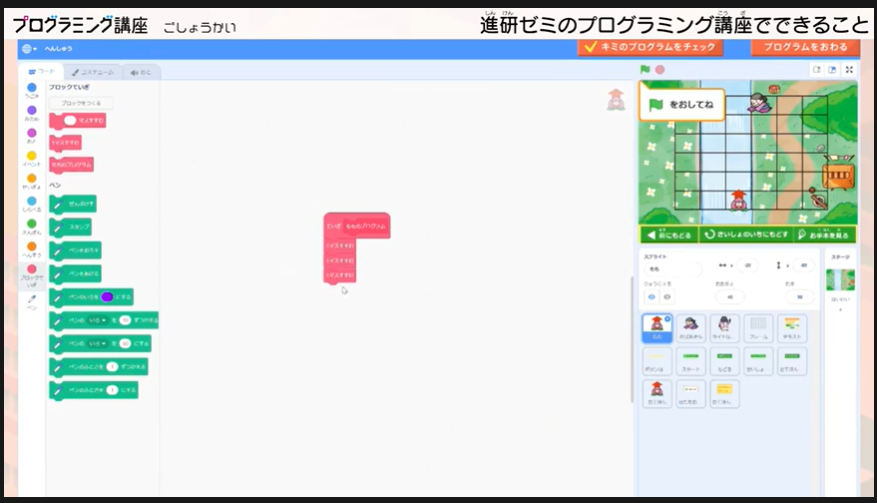Click the スタンプ pen block
Screen dimensions: 877x503
pos(70,227)
